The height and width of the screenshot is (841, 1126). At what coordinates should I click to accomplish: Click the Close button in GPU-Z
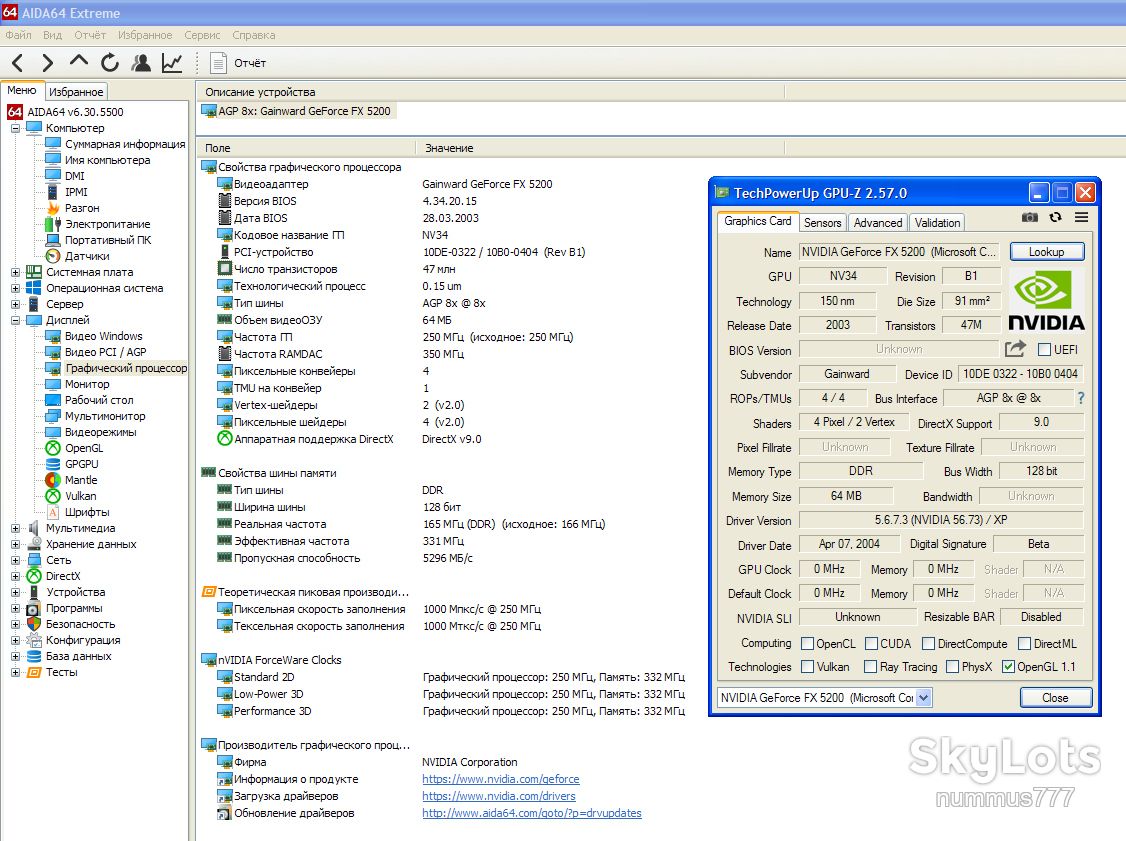1055,697
